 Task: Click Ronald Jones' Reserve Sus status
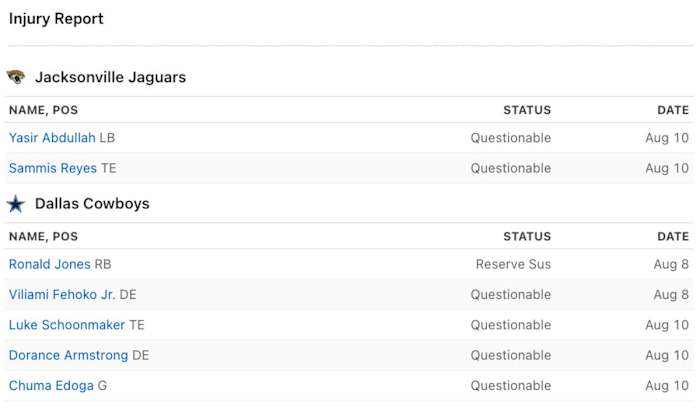click(513, 265)
